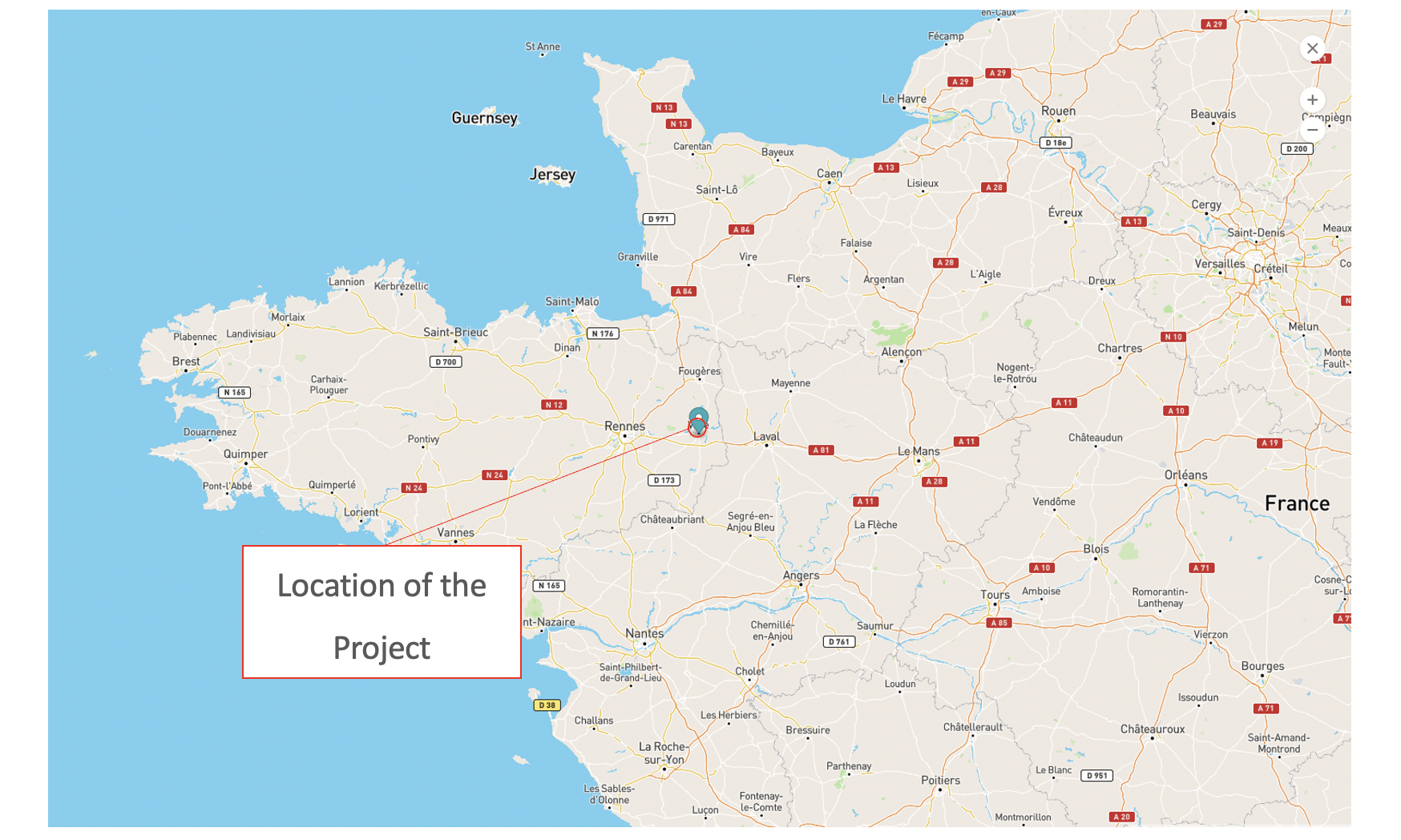Click the N 12 road shield
The image size is (1401, 840).
click(x=554, y=405)
